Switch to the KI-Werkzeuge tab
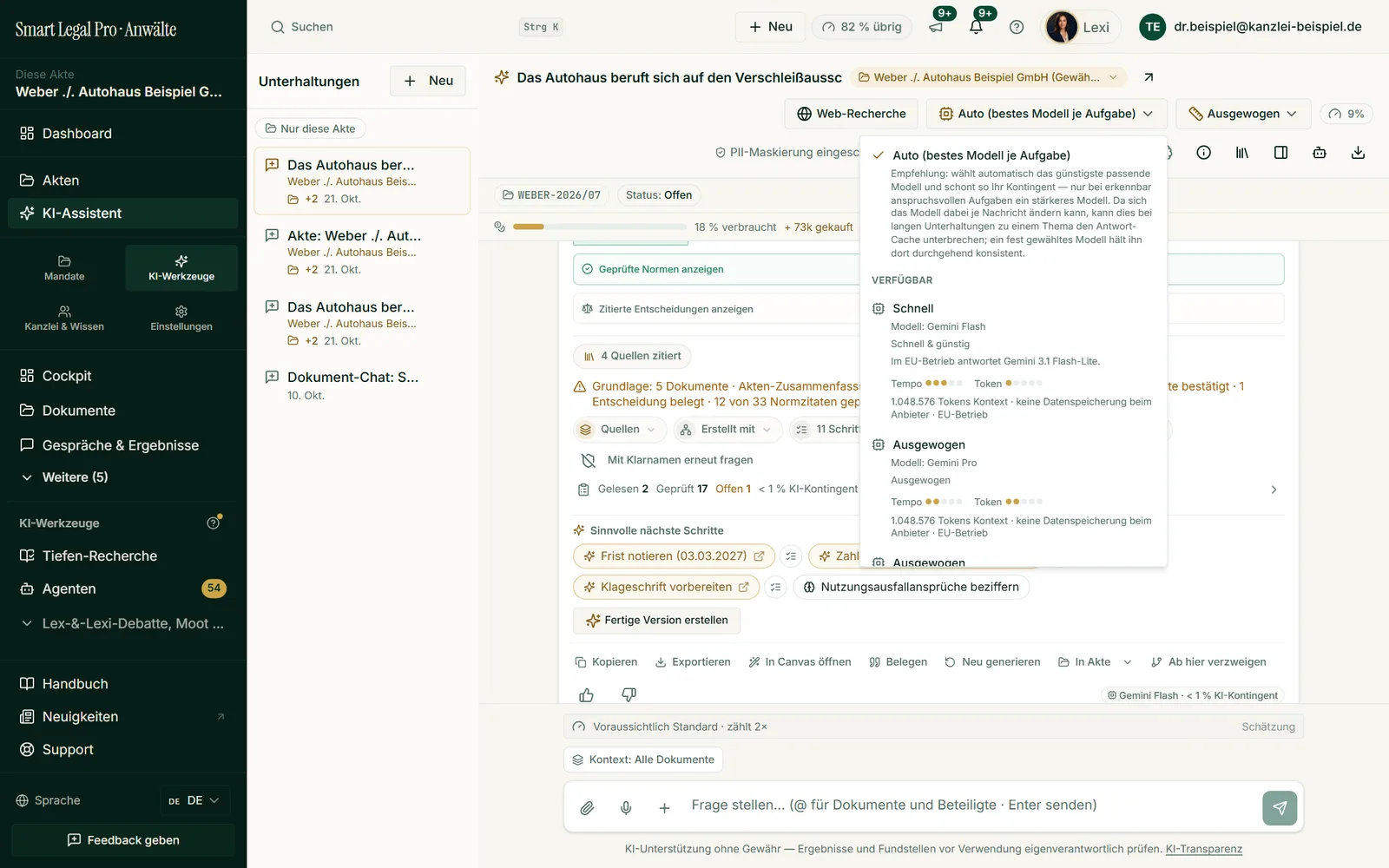This screenshot has height=868, width=1389. 181,268
